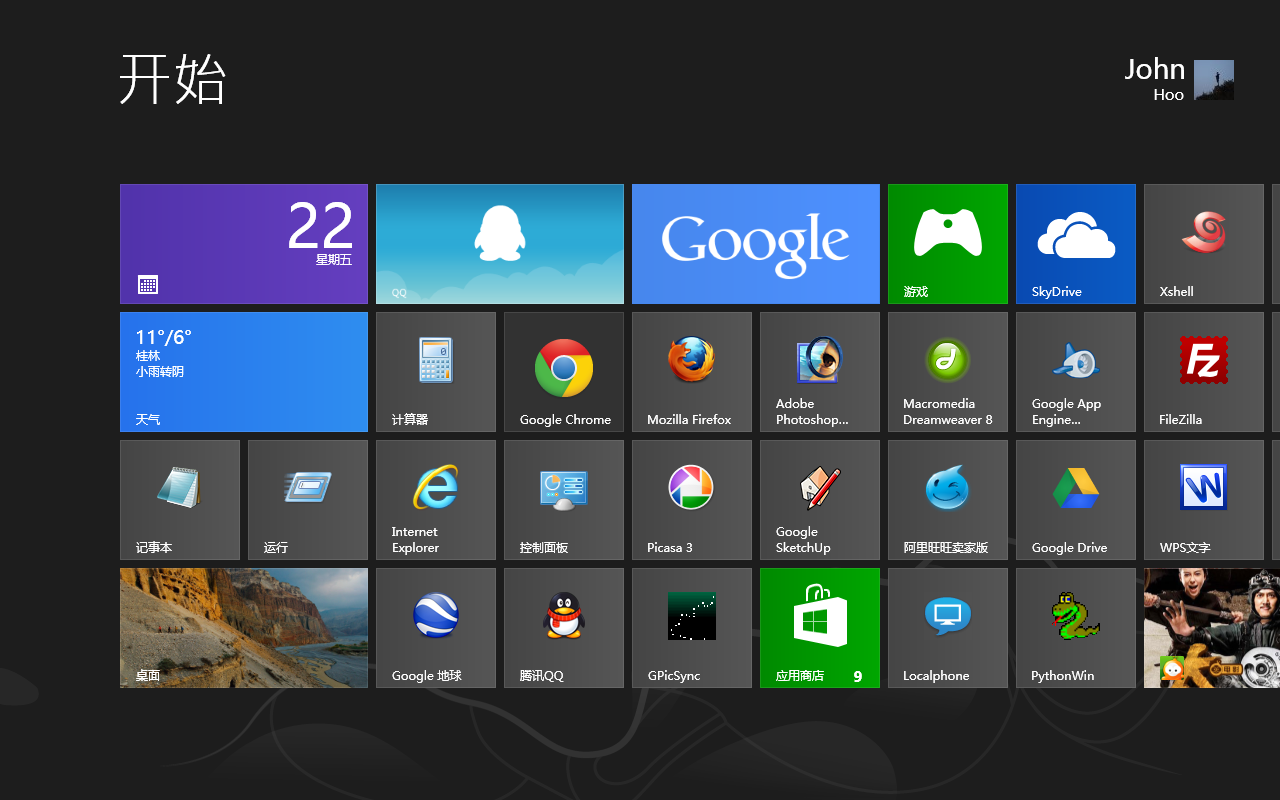Open Internet Explorer tile
1280x800 pixels.
point(435,500)
